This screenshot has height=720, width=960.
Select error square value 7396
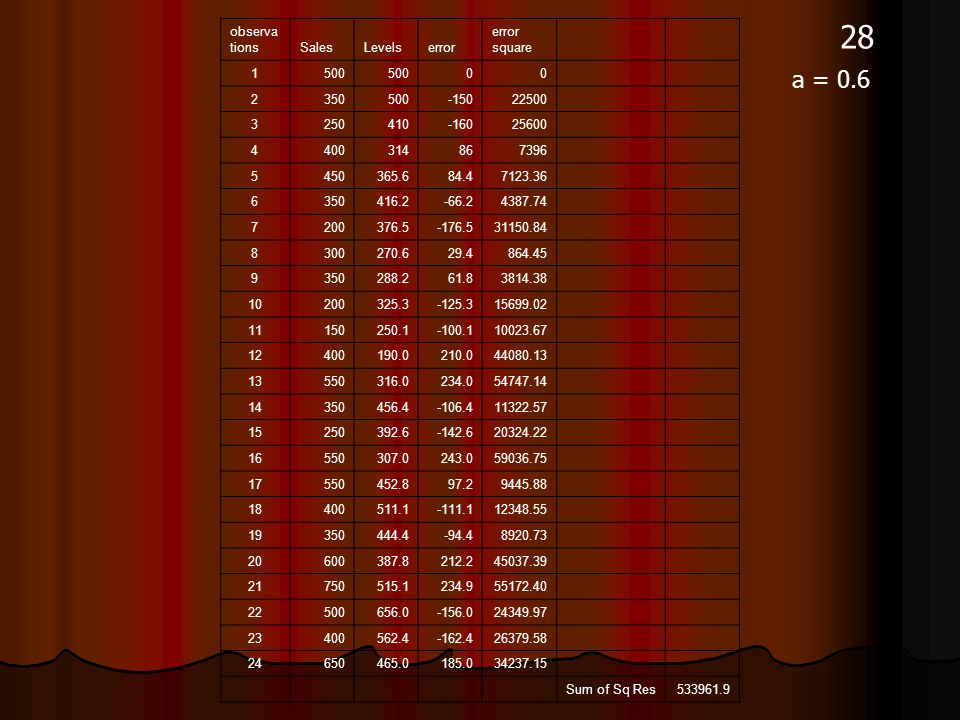point(532,151)
